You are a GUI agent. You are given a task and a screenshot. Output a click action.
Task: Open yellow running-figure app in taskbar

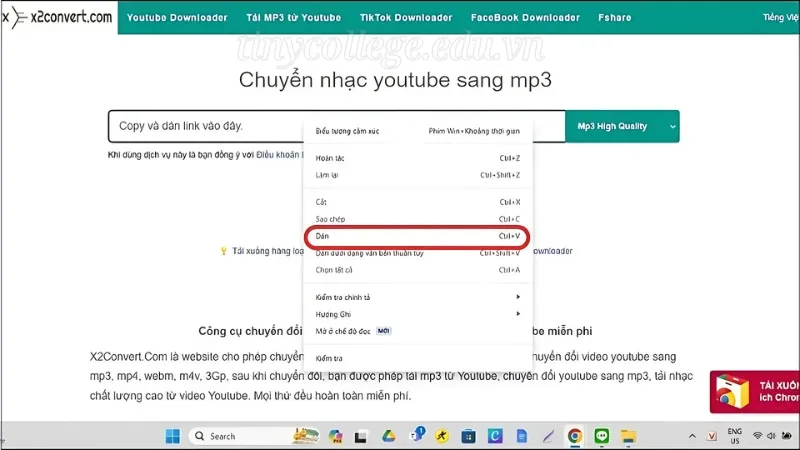(x=442, y=436)
